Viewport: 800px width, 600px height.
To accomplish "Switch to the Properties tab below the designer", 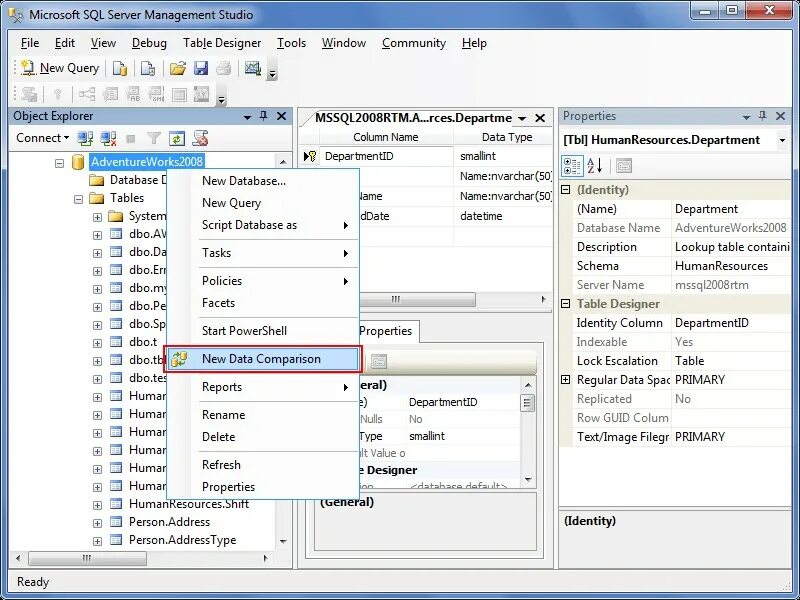I will click(x=386, y=331).
